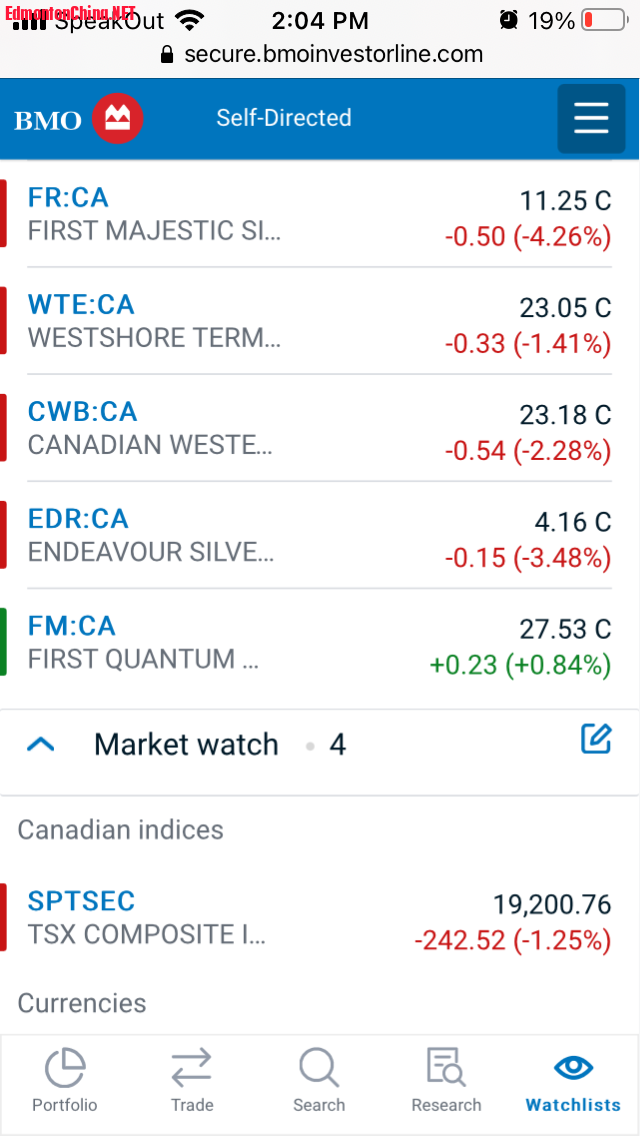
Task: Open the Portfolio pie chart icon
Action: click(65, 1069)
